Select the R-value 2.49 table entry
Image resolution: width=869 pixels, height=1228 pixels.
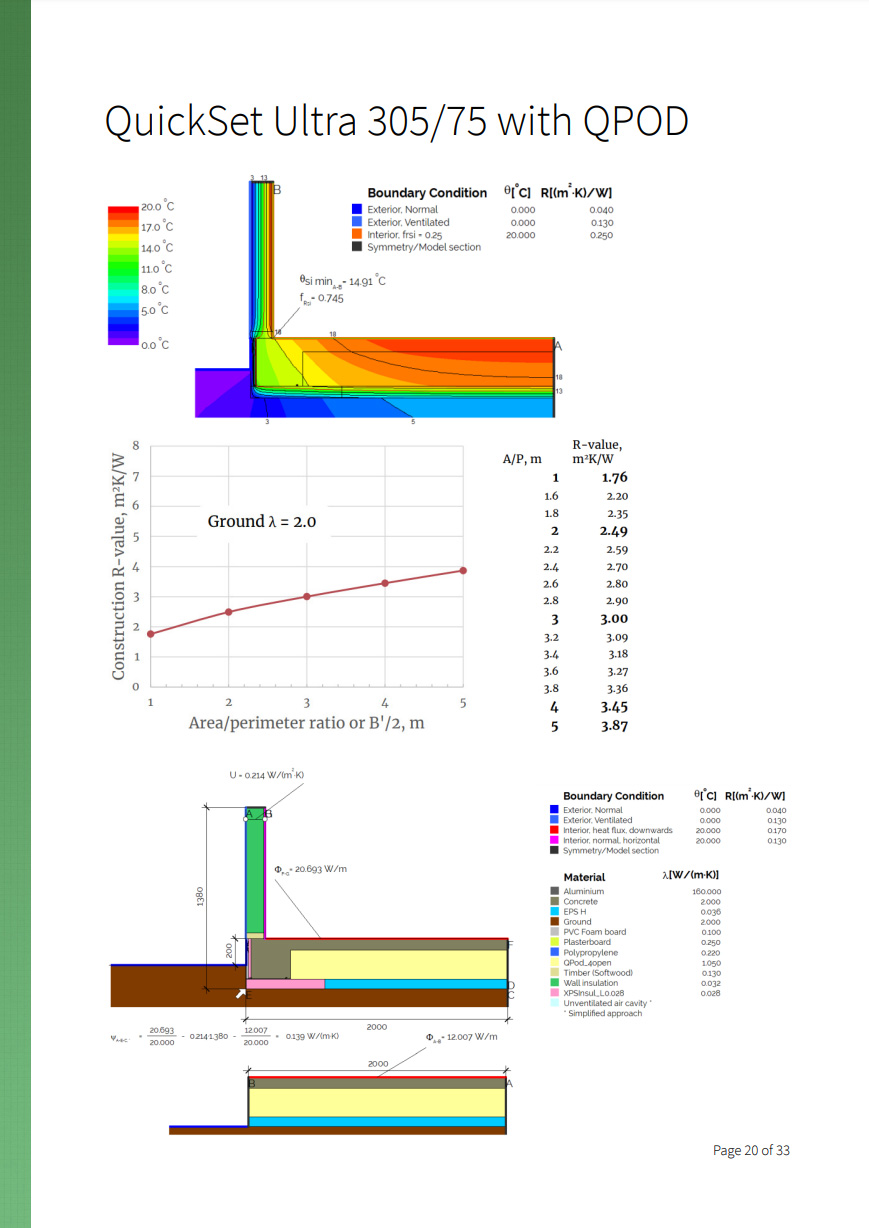coord(614,531)
